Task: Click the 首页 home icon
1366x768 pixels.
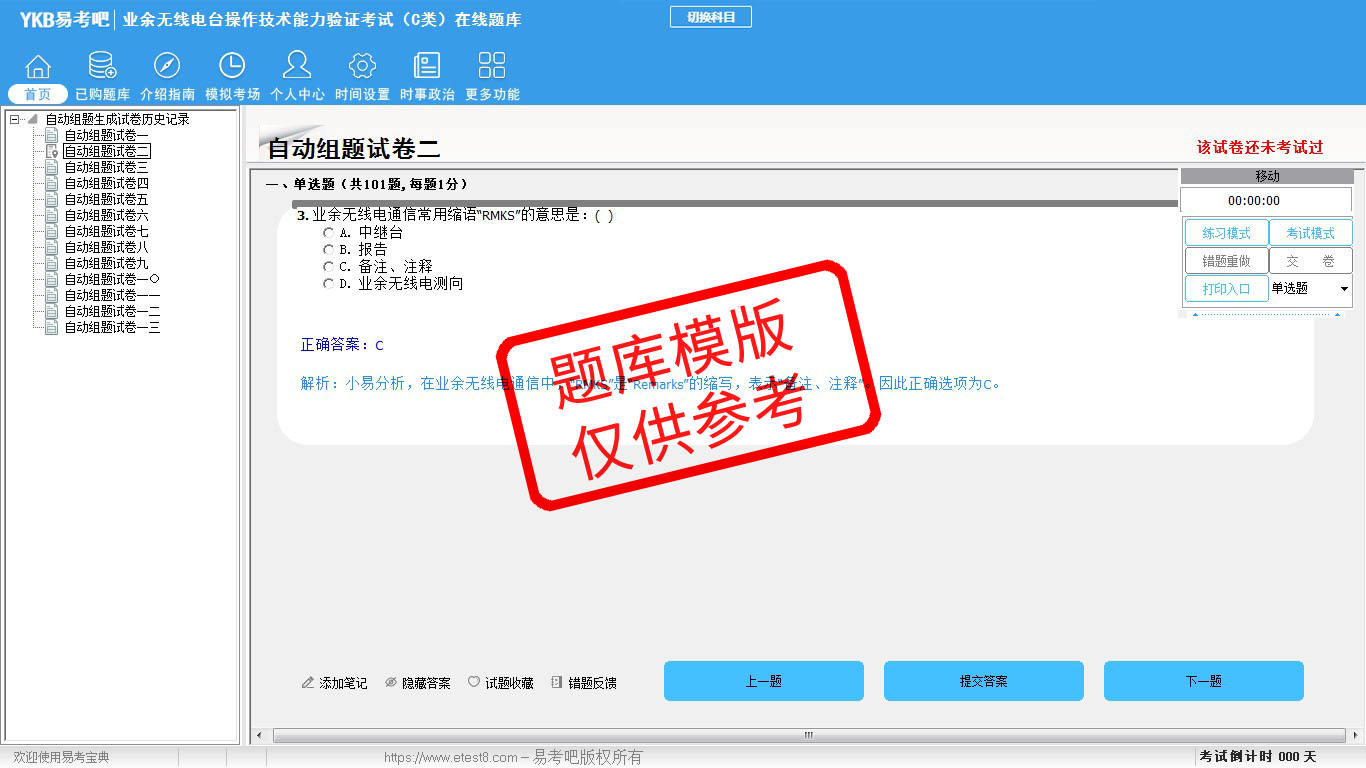Action: pos(38,67)
